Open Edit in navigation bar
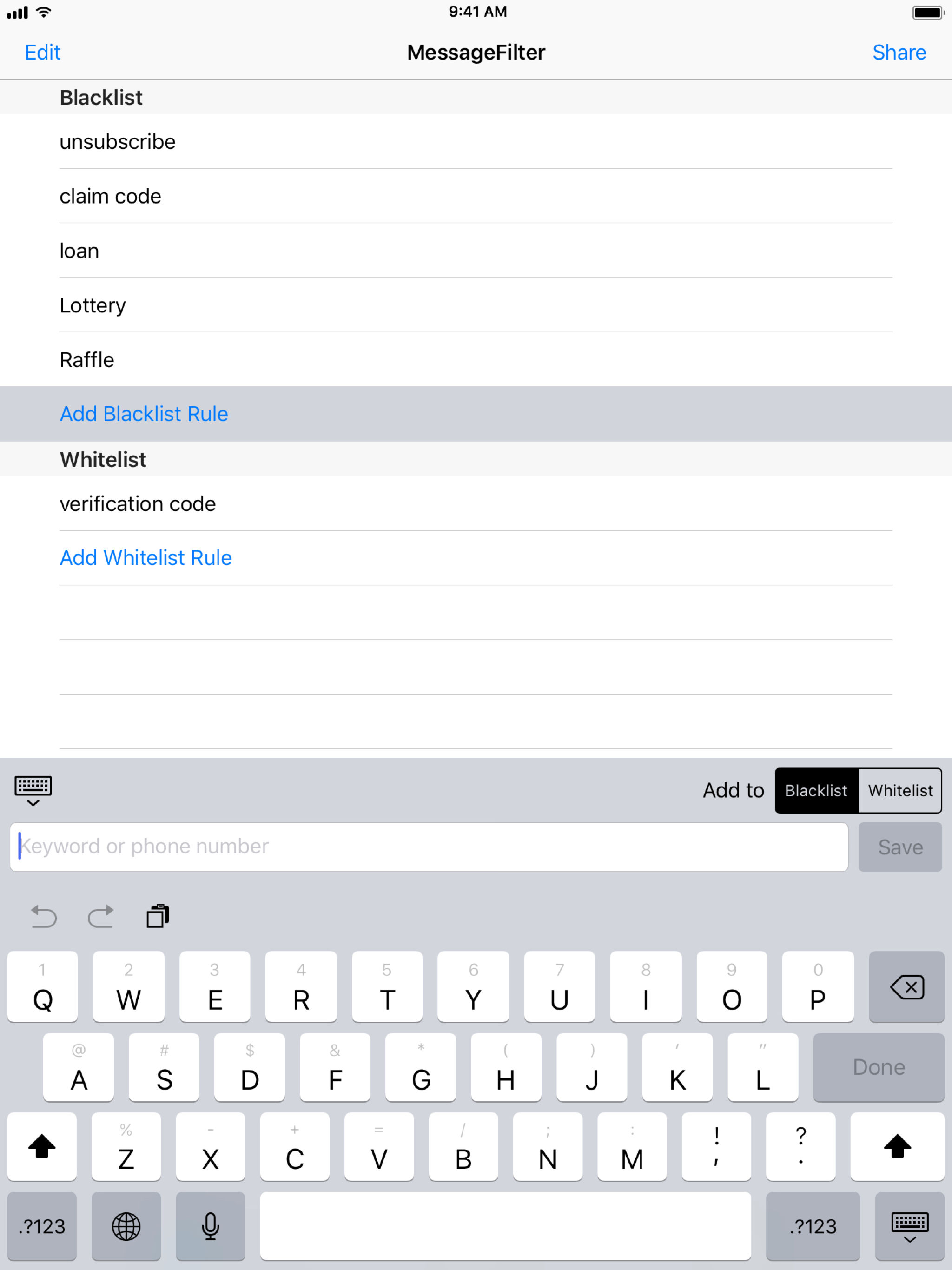The image size is (952, 1270). pos(42,52)
